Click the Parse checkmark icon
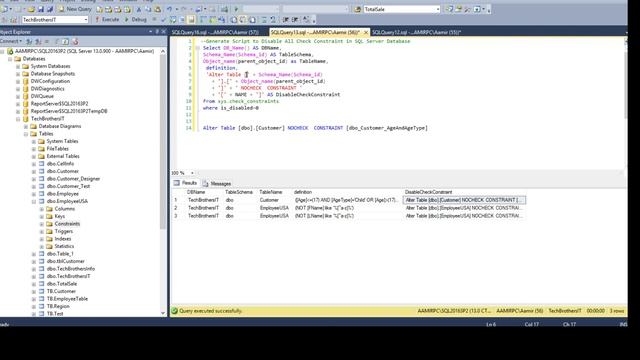This screenshot has height=360, width=640. 163,19
